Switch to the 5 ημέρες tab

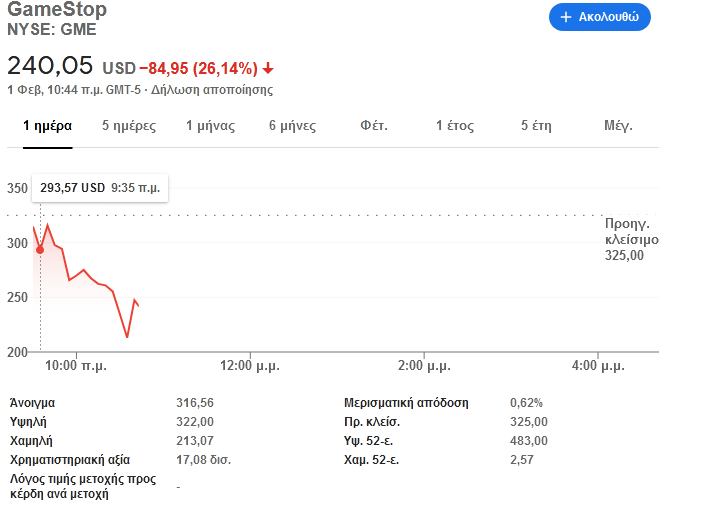tap(129, 125)
